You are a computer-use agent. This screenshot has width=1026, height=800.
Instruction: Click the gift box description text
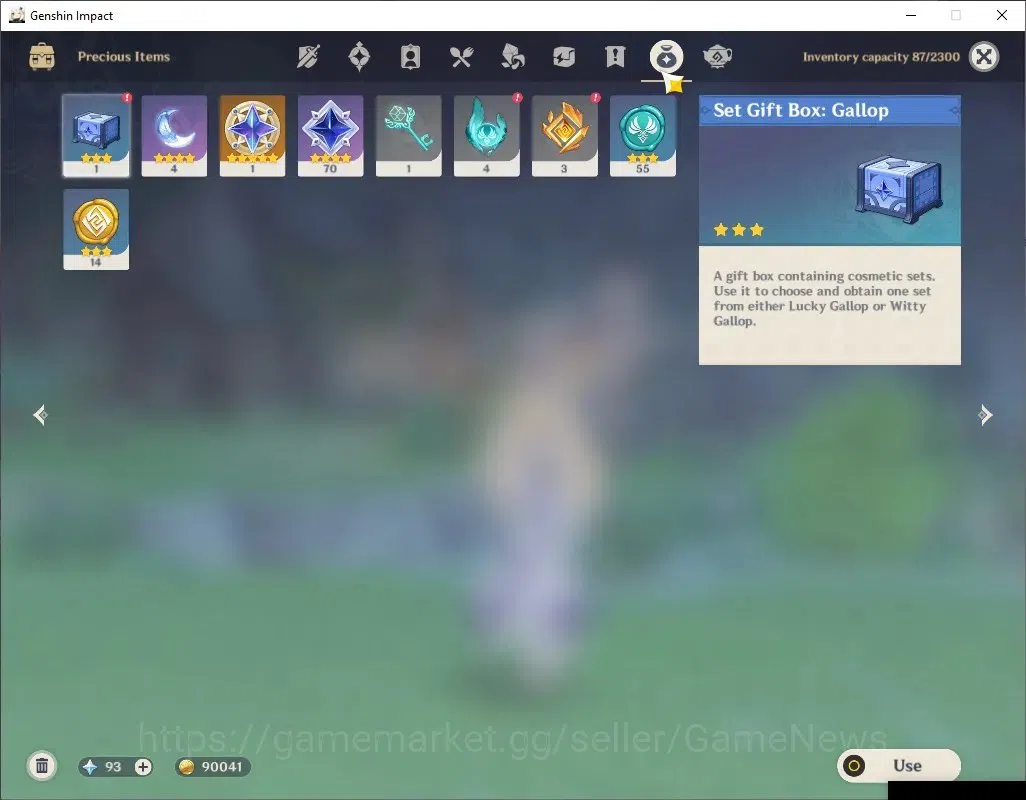tap(823, 298)
